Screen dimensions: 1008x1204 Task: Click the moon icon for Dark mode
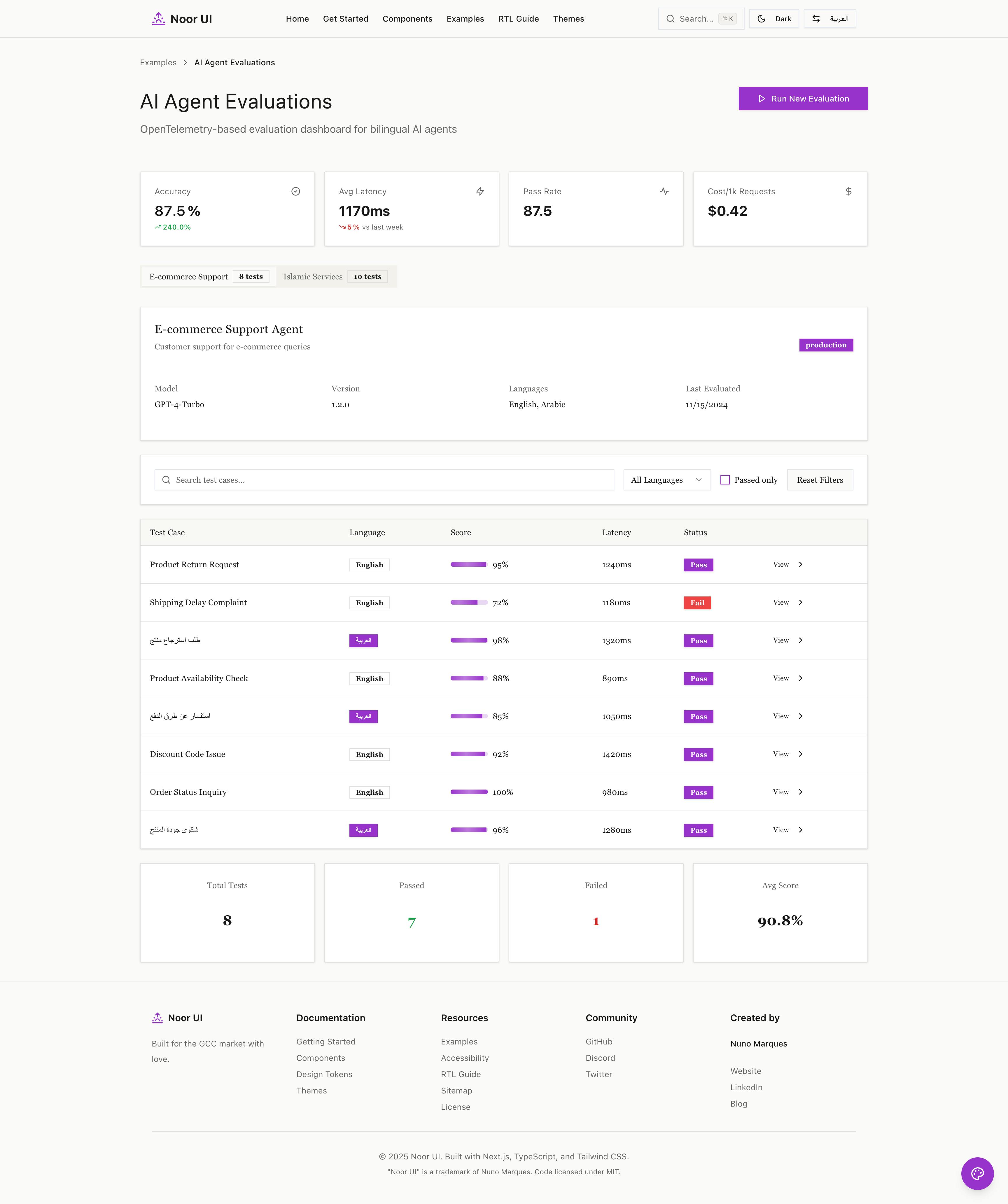[762, 19]
